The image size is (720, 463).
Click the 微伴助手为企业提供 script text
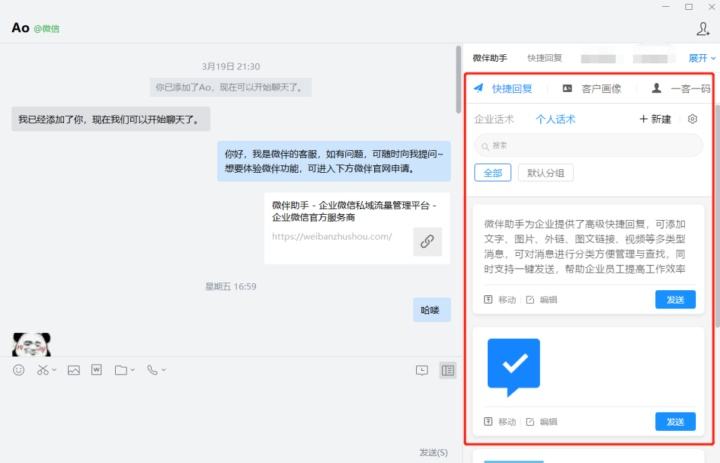point(585,246)
